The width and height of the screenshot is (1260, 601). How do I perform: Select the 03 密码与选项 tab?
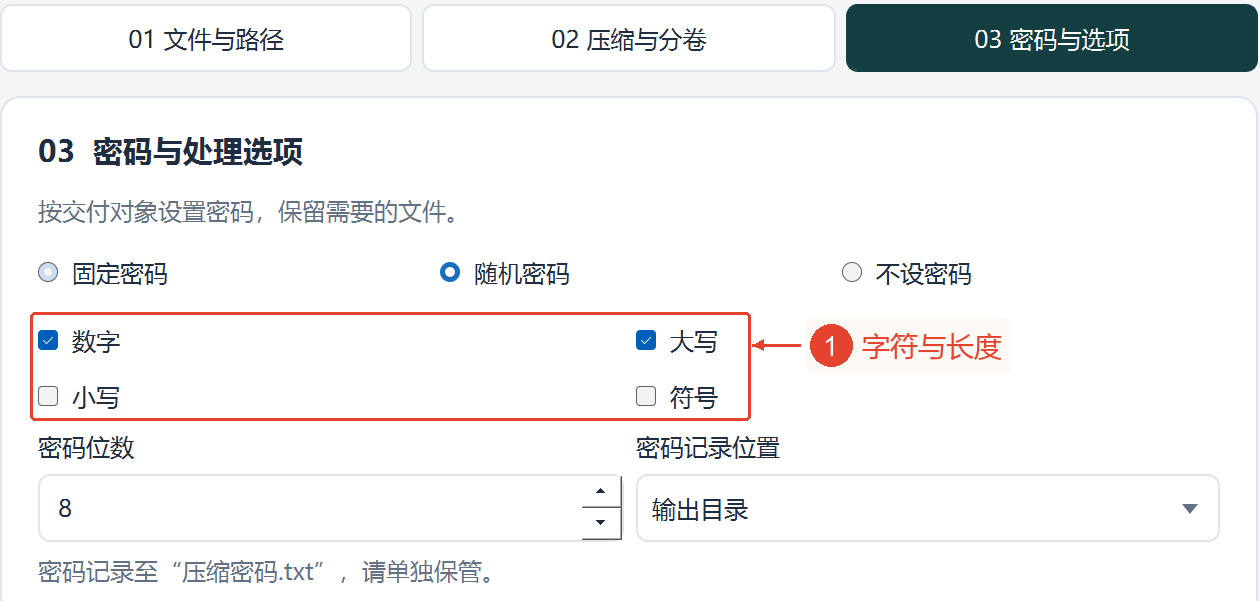[x=1052, y=39]
